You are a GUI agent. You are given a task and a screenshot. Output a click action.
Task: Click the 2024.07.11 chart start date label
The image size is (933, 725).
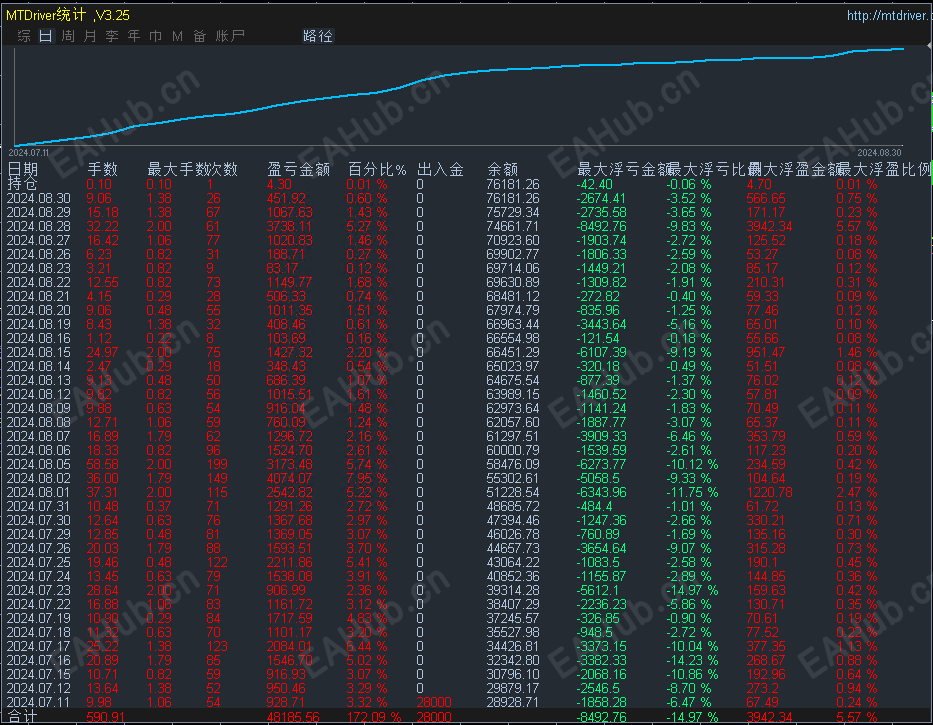click(x=29, y=153)
